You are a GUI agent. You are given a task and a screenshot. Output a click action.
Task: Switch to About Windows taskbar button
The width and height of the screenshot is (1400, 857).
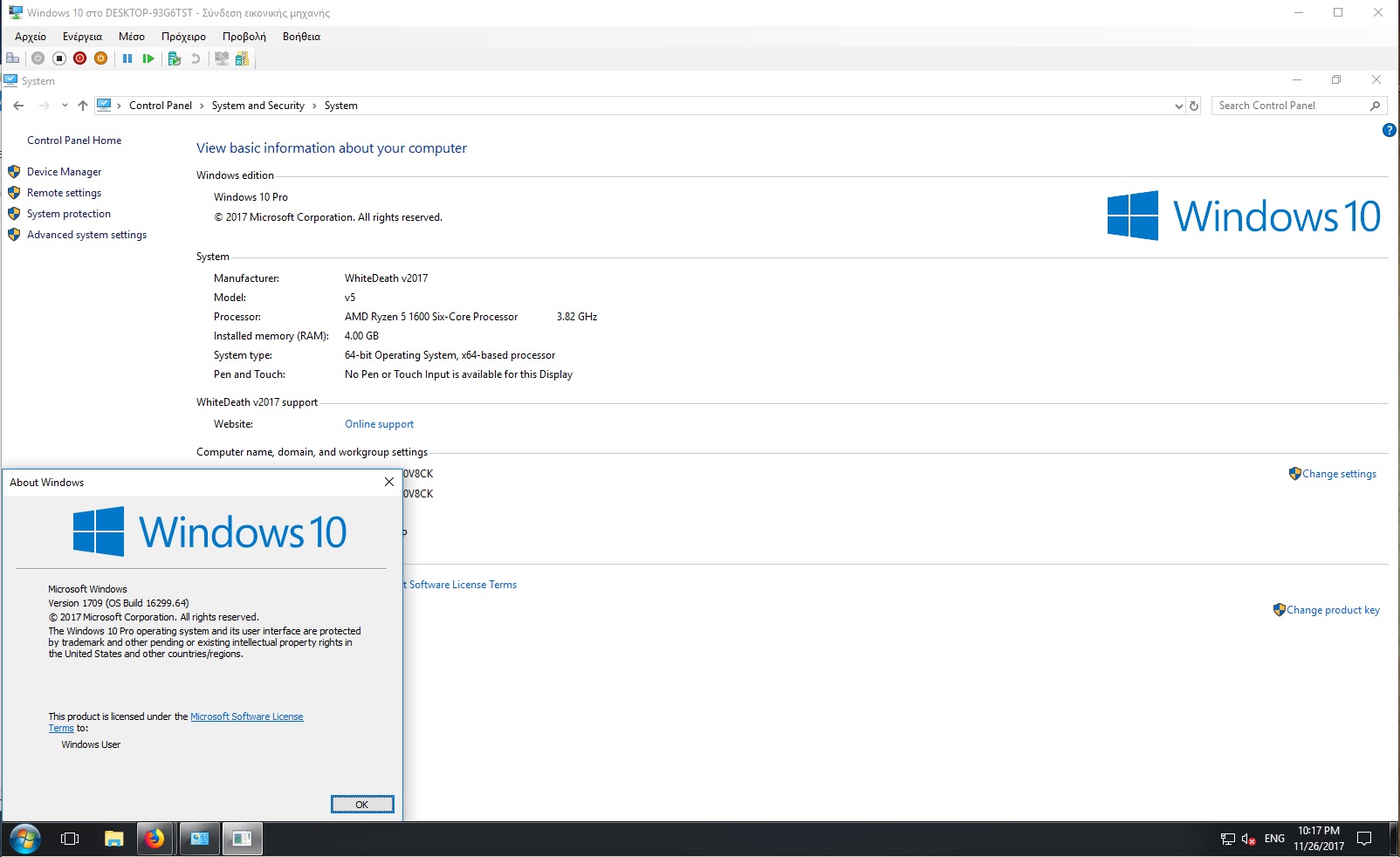pyautogui.click(x=242, y=839)
